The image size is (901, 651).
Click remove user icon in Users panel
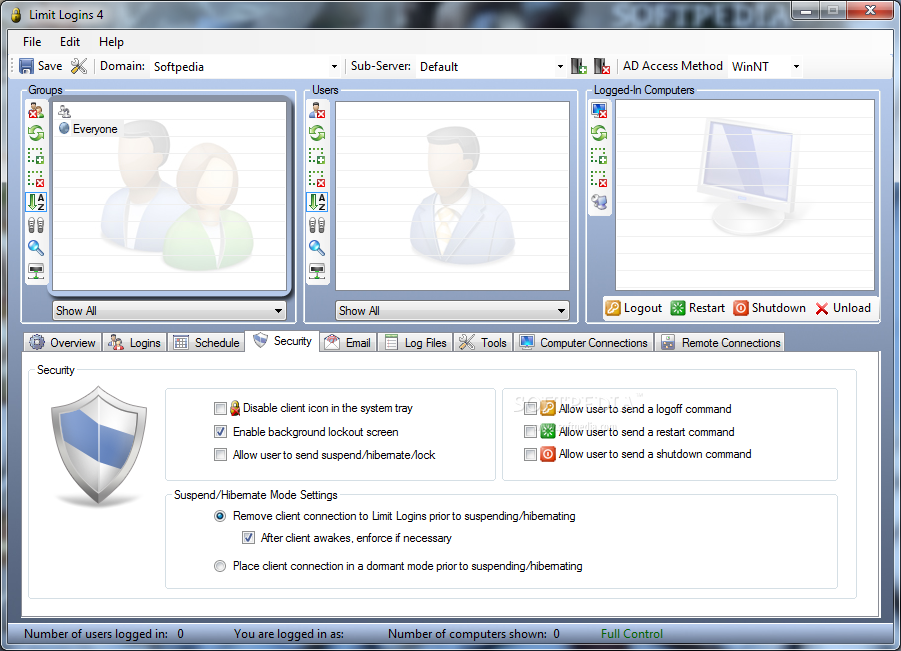point(317,110)
